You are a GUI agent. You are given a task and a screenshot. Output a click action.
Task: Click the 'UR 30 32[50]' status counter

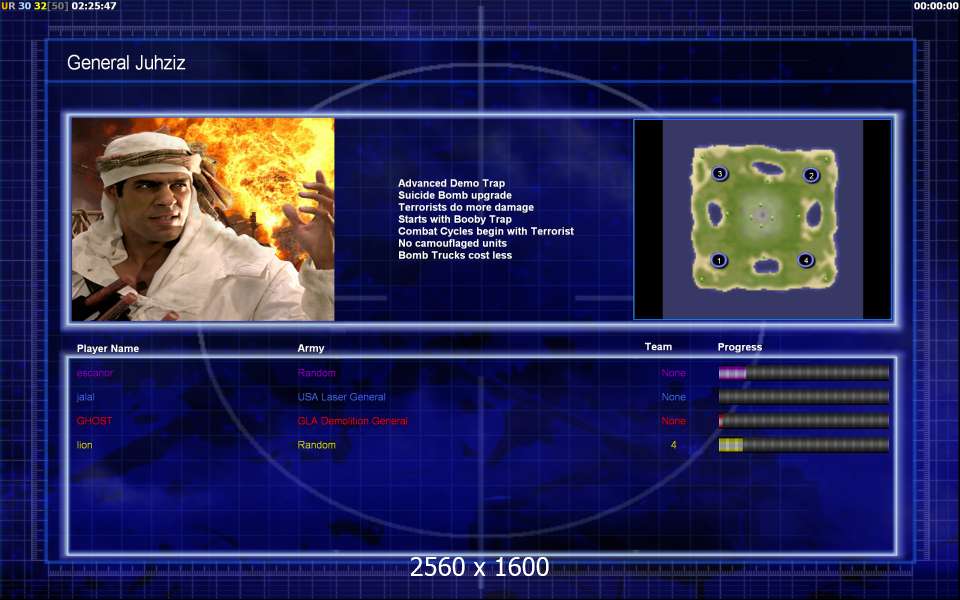coord(35,6)
